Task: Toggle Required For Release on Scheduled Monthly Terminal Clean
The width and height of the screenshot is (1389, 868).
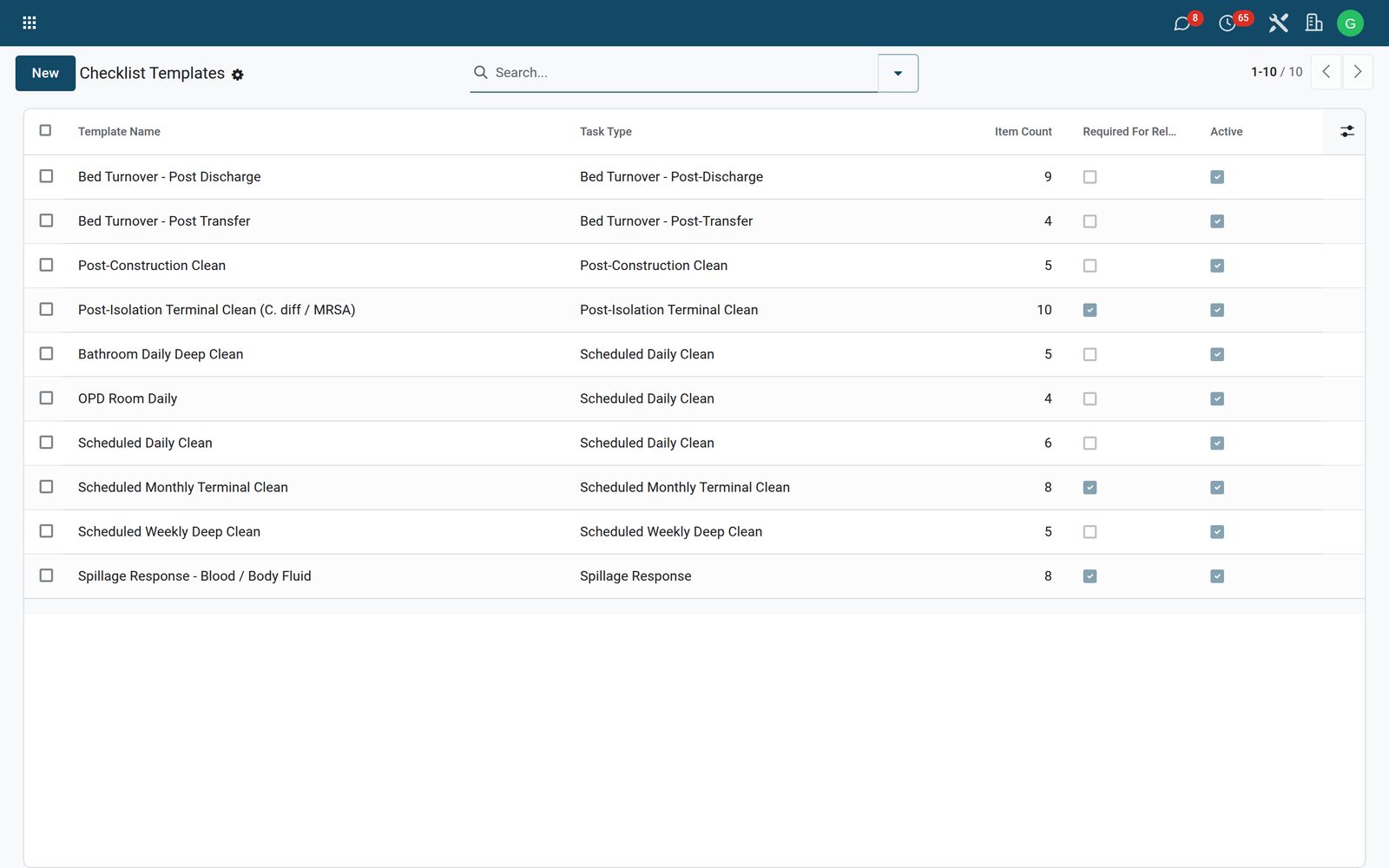Action: coord(1089,488)
